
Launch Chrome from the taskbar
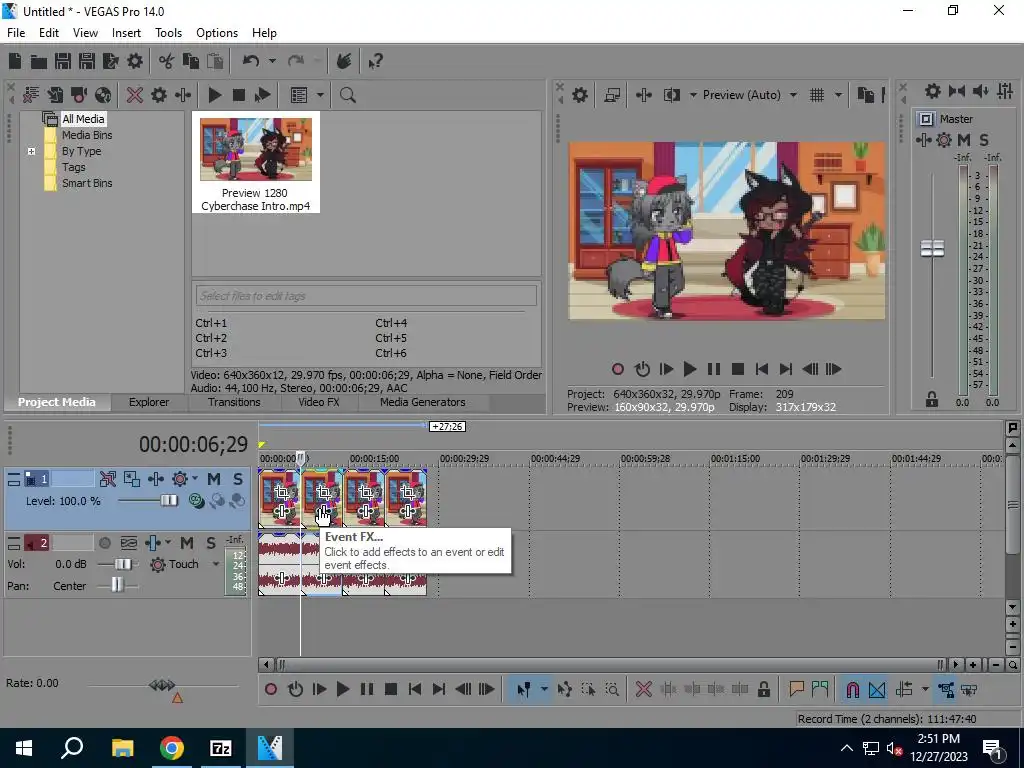click(172, 748)
